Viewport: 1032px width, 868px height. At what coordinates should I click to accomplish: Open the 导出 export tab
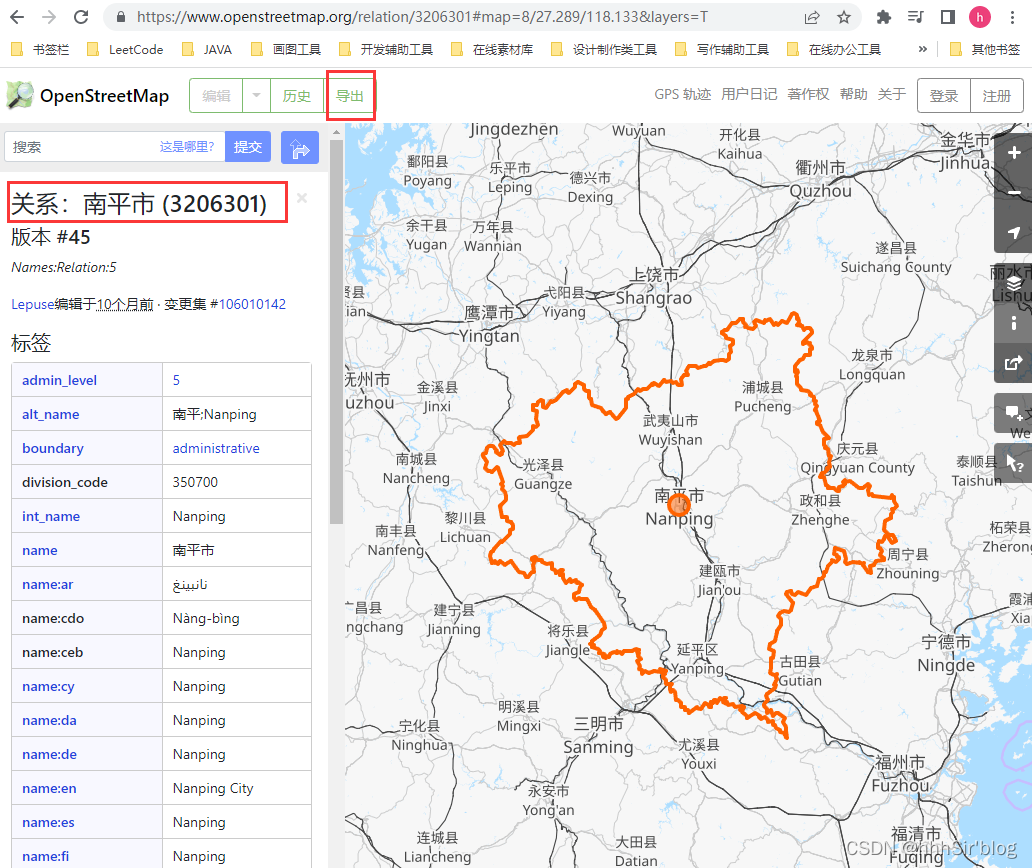coord(349,96)
